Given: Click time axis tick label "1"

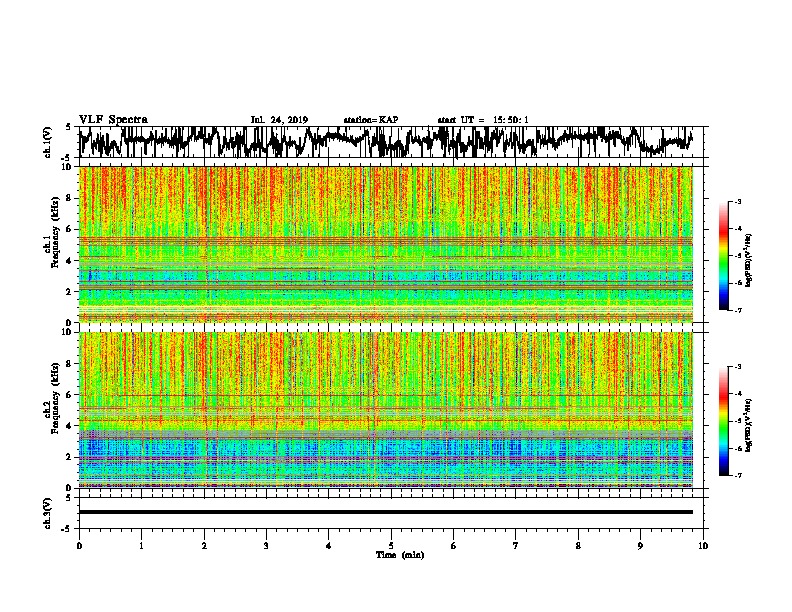Looking at the screenshot, I should pos(141,545).
